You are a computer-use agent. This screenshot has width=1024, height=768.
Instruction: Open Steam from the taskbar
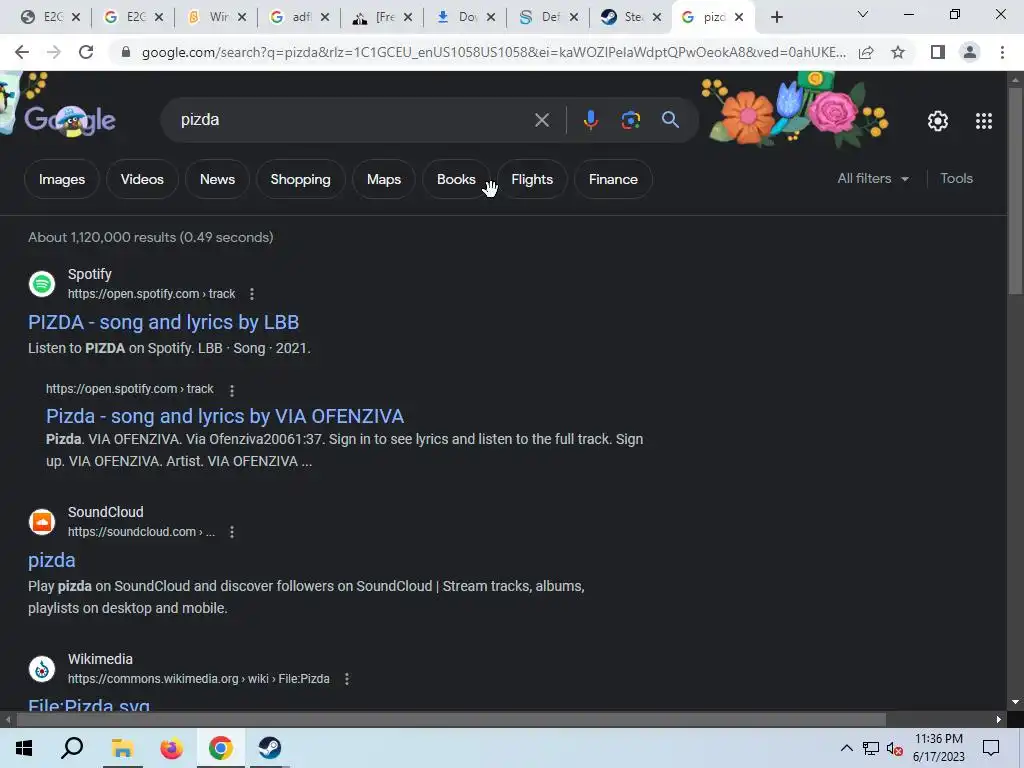point(269,748)
